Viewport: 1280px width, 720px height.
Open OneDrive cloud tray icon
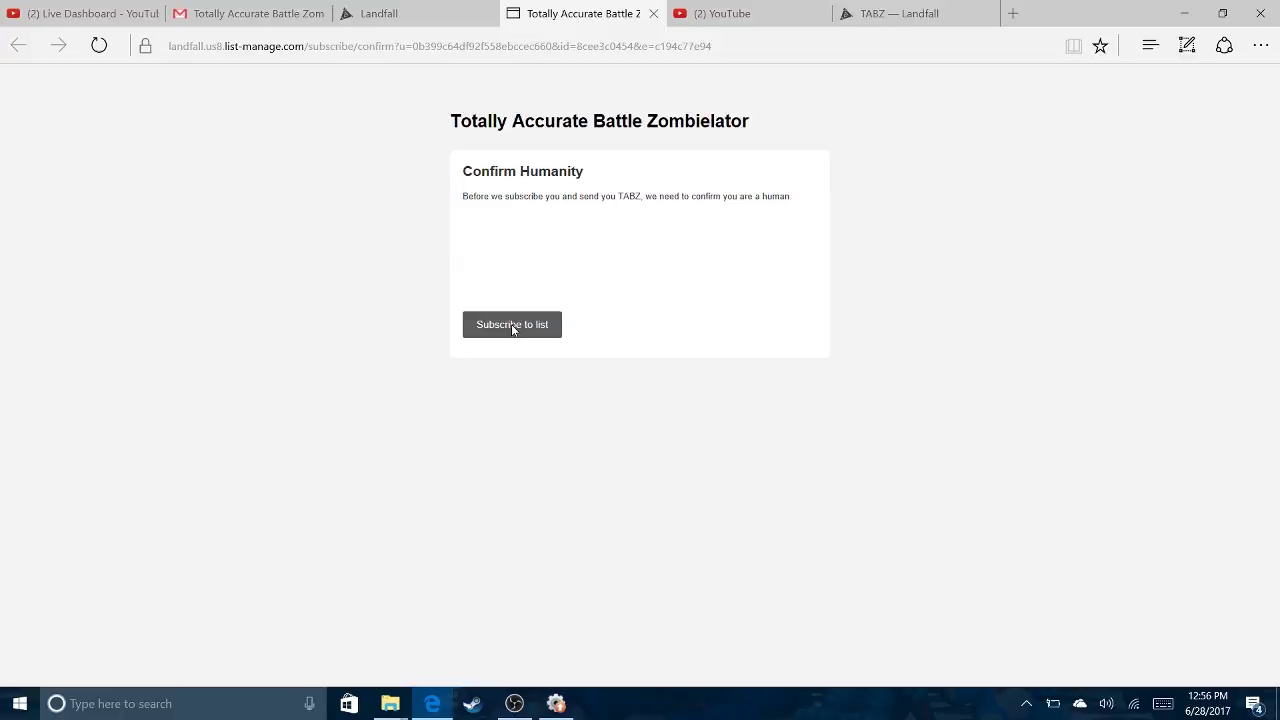click(1080, 703)
